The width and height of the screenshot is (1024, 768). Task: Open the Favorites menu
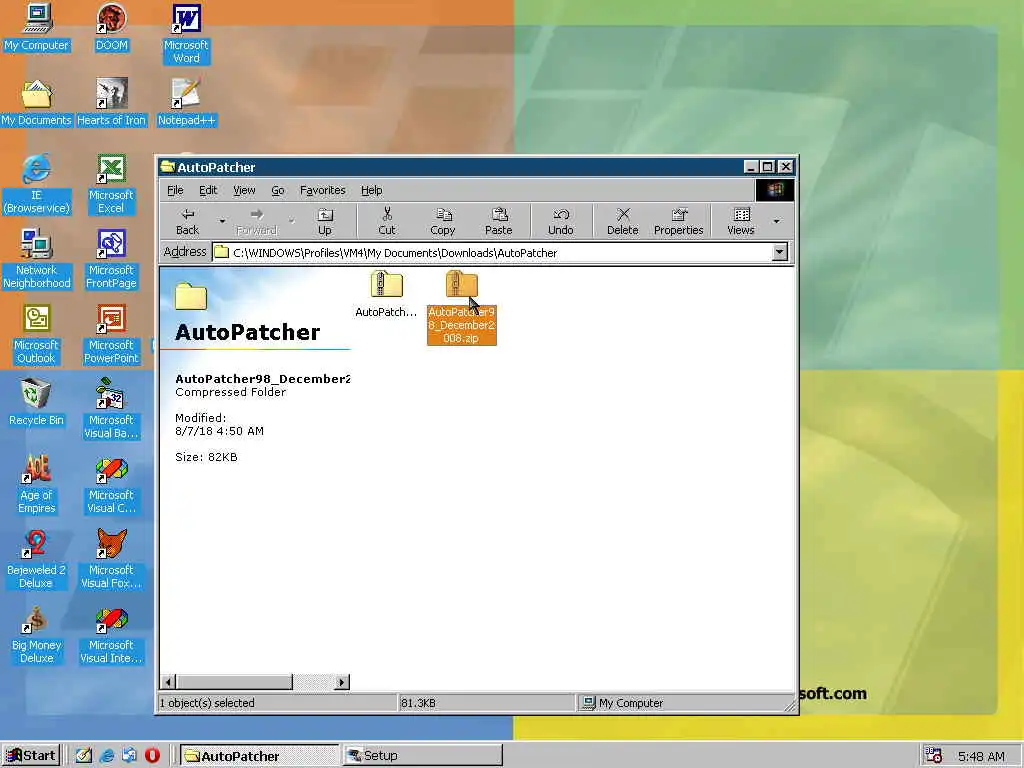click(x=323, y=190)
